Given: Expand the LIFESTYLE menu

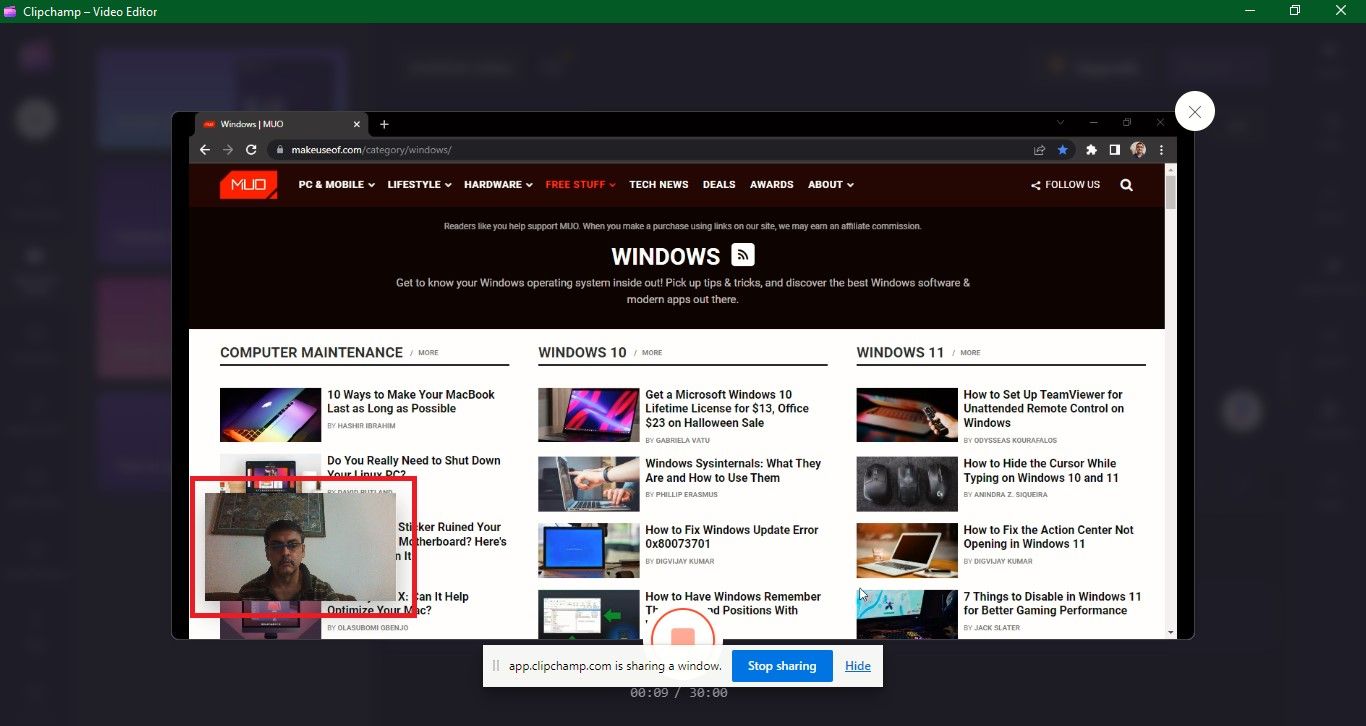Looking at the screenshot, I should click(x=419, y=185).
